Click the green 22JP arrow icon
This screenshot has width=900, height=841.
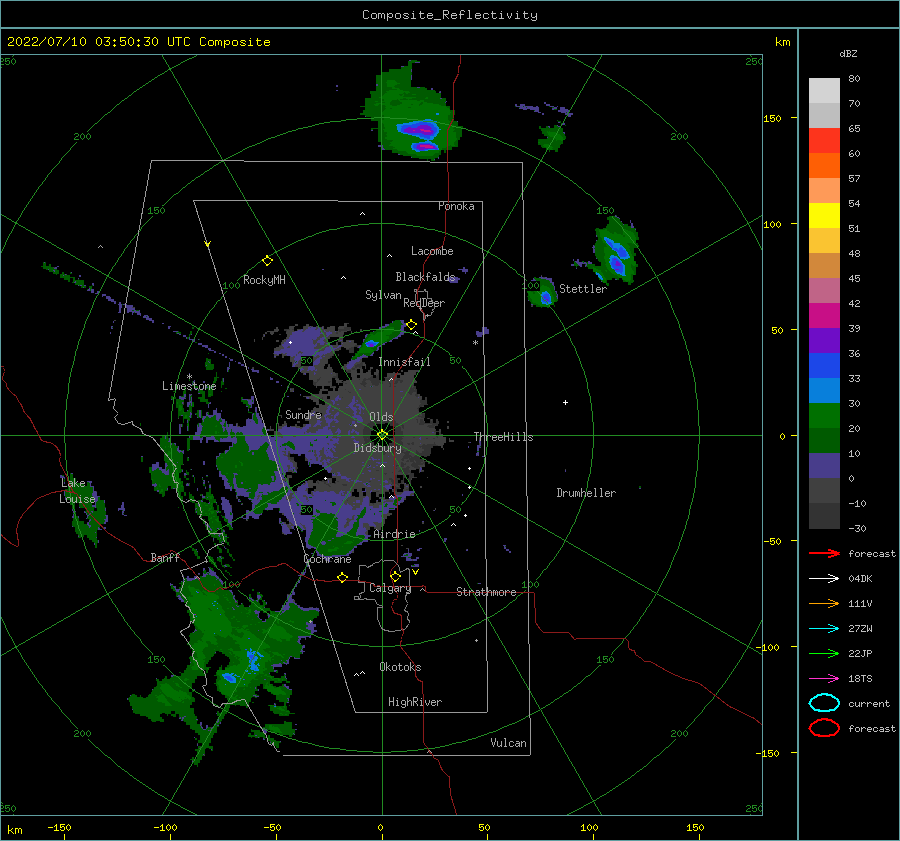(x=824, y=653)
